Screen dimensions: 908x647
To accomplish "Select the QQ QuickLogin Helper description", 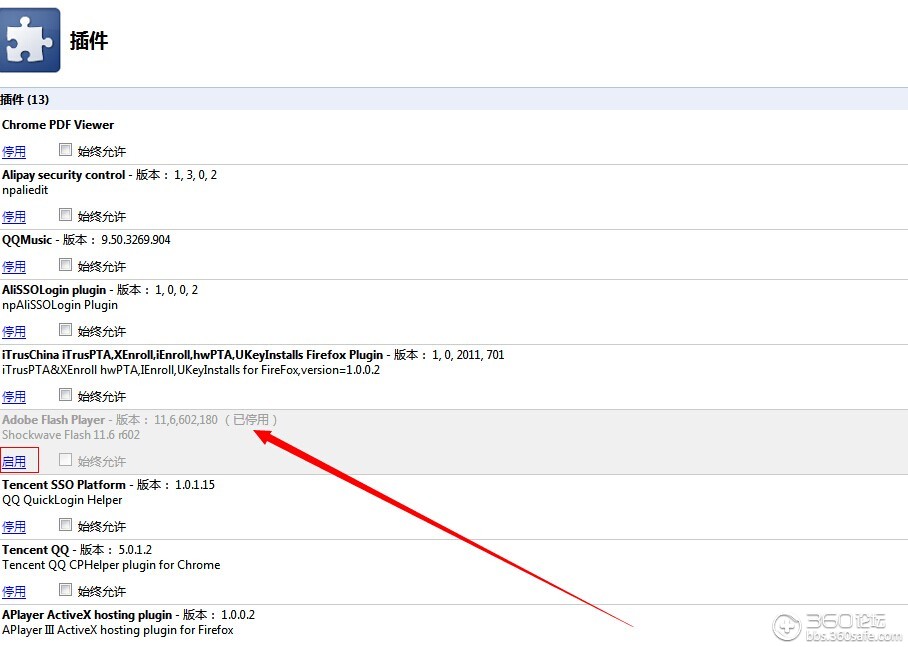I will [62, 499].
